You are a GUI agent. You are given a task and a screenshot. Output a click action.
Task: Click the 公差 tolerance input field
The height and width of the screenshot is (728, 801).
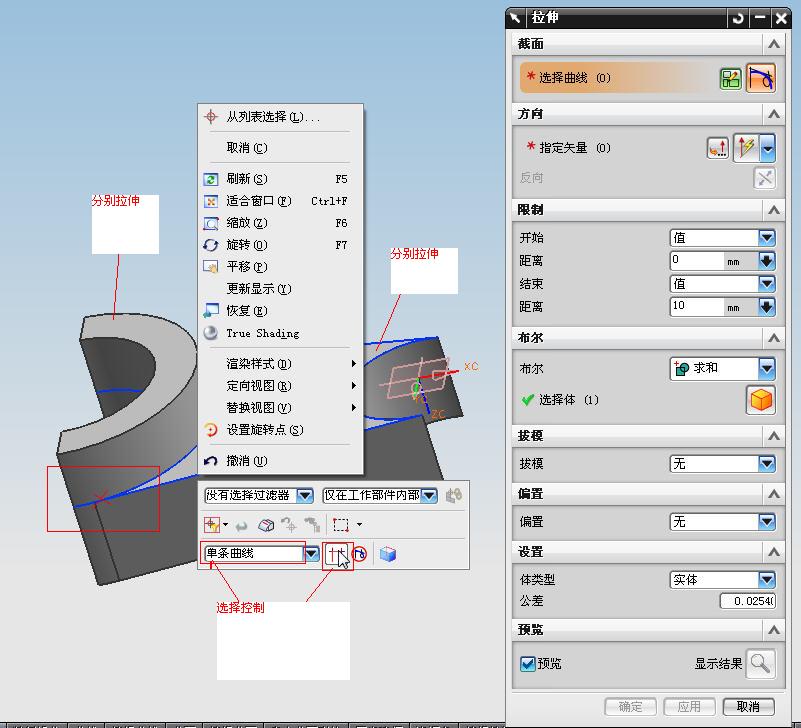point(747,601)
